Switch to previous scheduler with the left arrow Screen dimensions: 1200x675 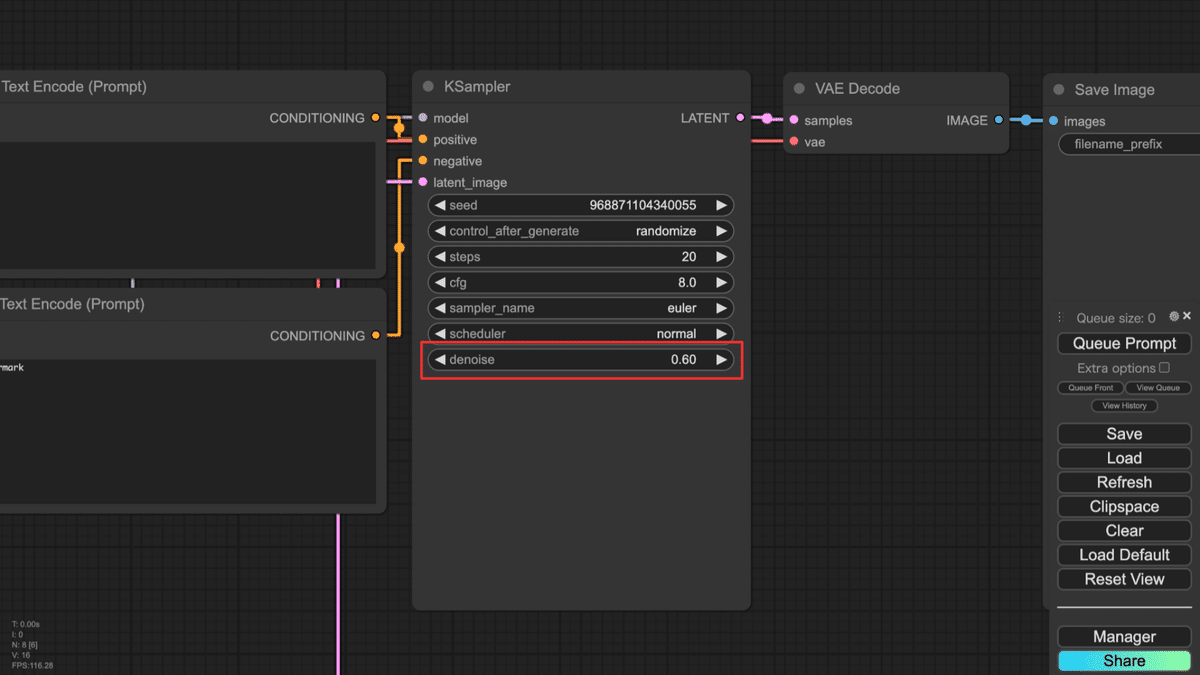pyautogui.click(x=439, y=334)
